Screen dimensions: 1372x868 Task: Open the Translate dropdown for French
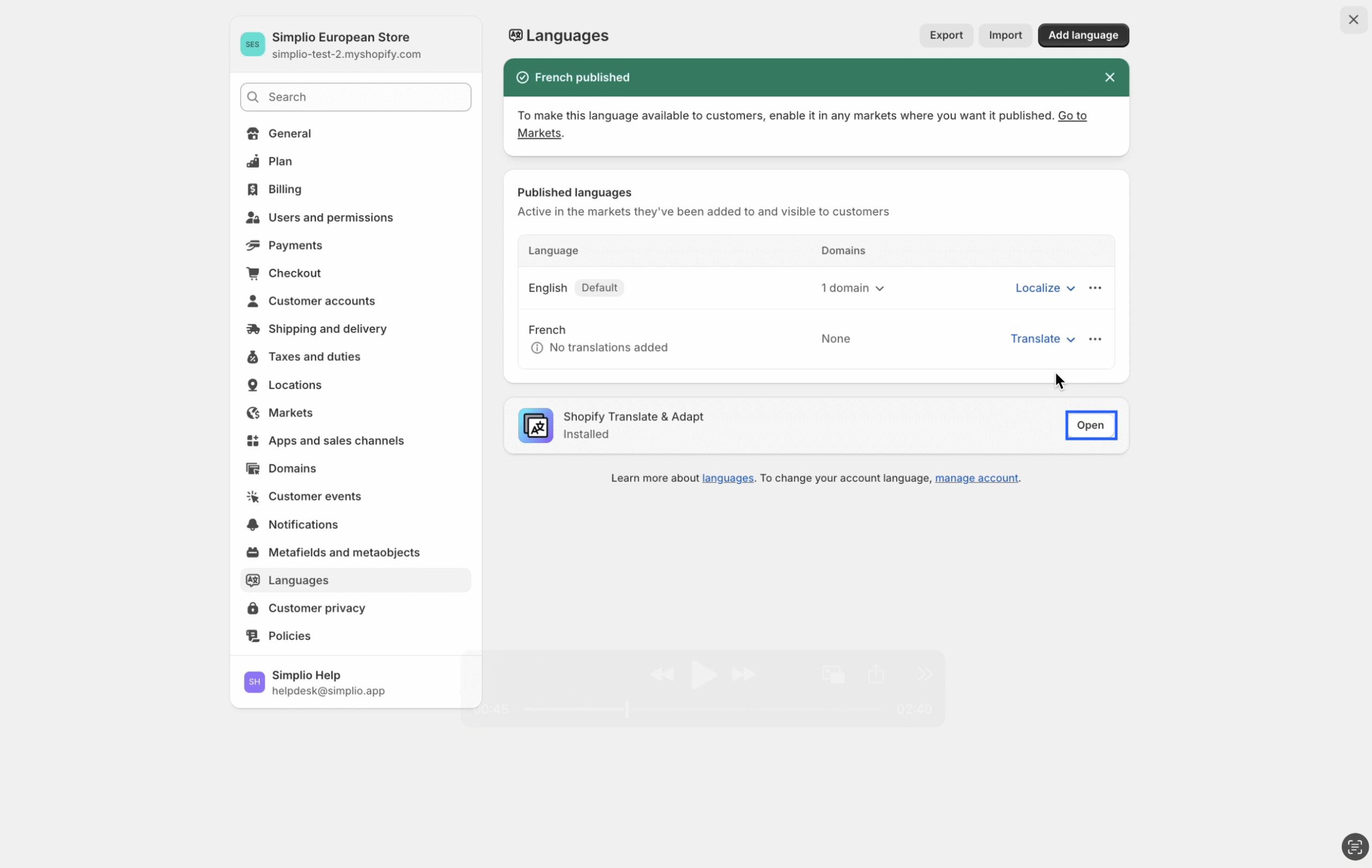pyautogui.click(x=1042, y=340)
